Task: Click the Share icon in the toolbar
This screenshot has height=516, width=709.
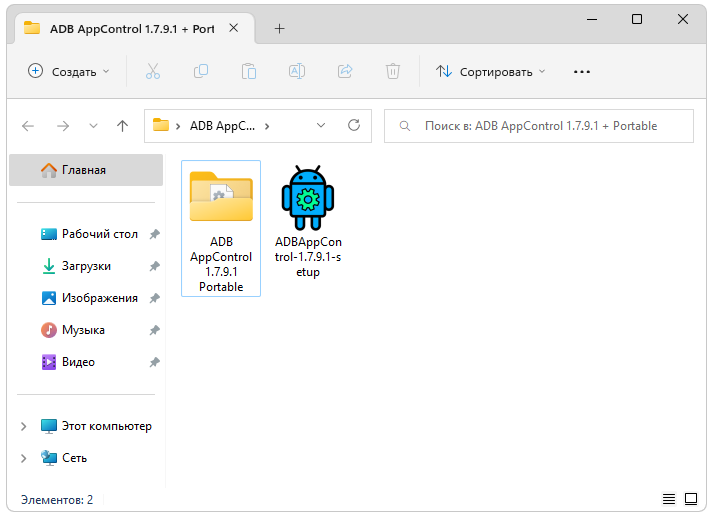Action: [x=345, y=71]
